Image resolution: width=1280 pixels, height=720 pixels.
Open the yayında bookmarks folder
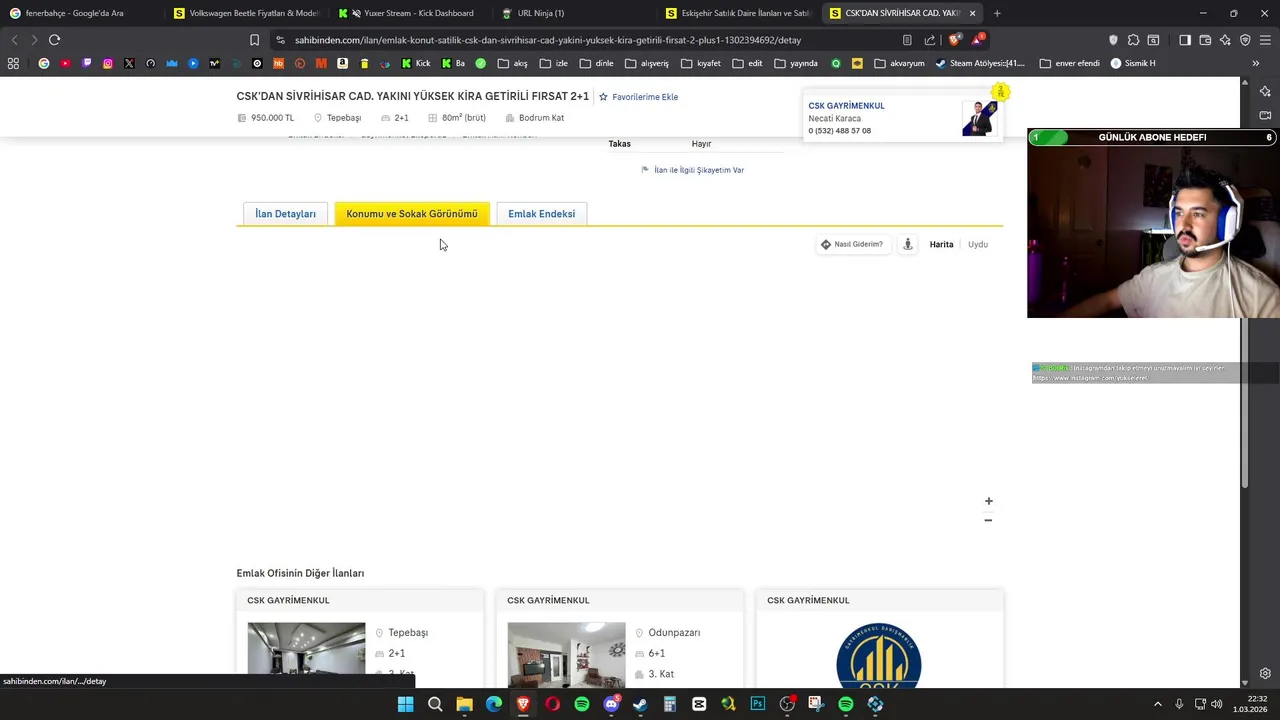click(x=795, y=63)
